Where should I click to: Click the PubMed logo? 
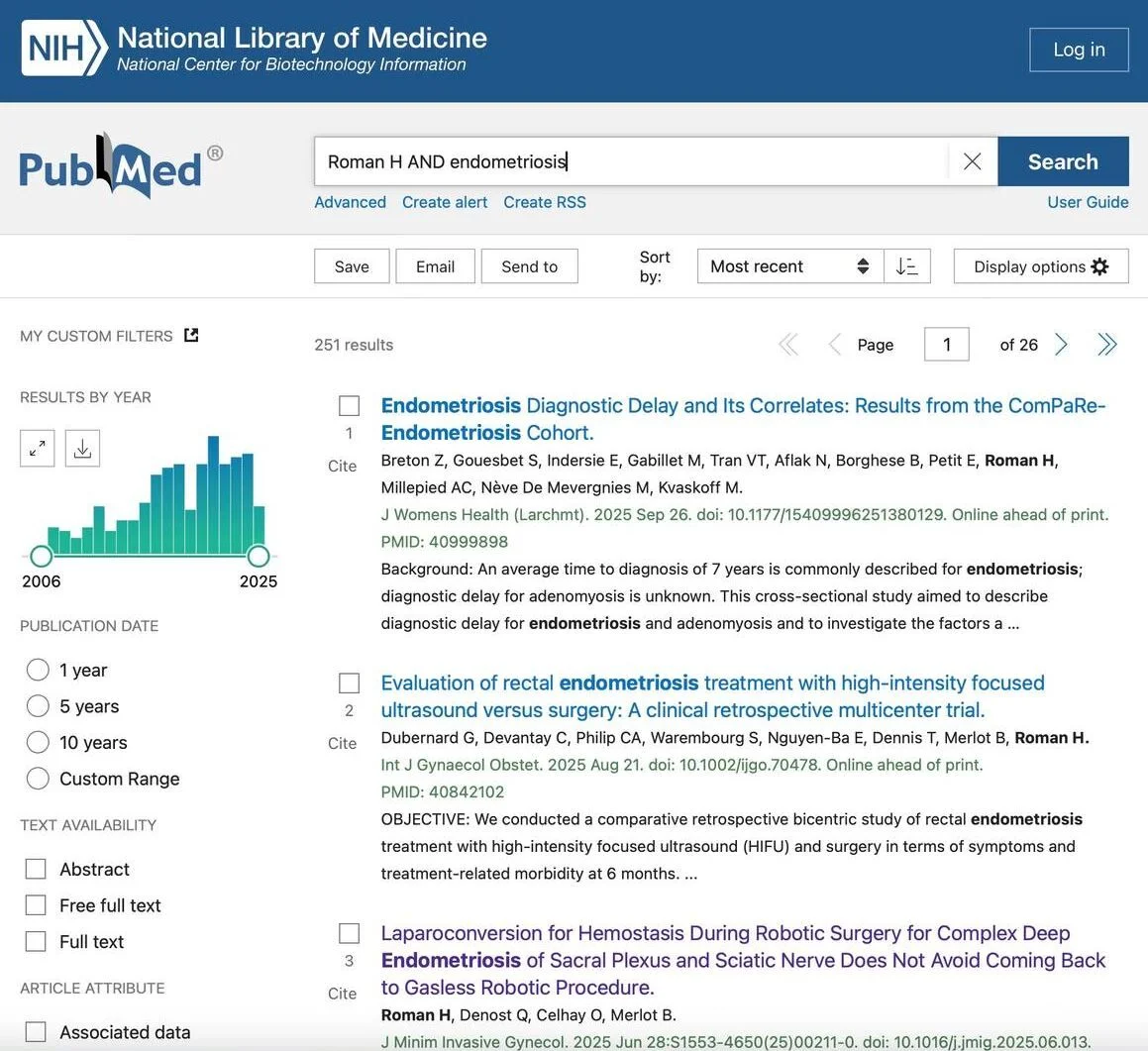[x=120, y=166]
